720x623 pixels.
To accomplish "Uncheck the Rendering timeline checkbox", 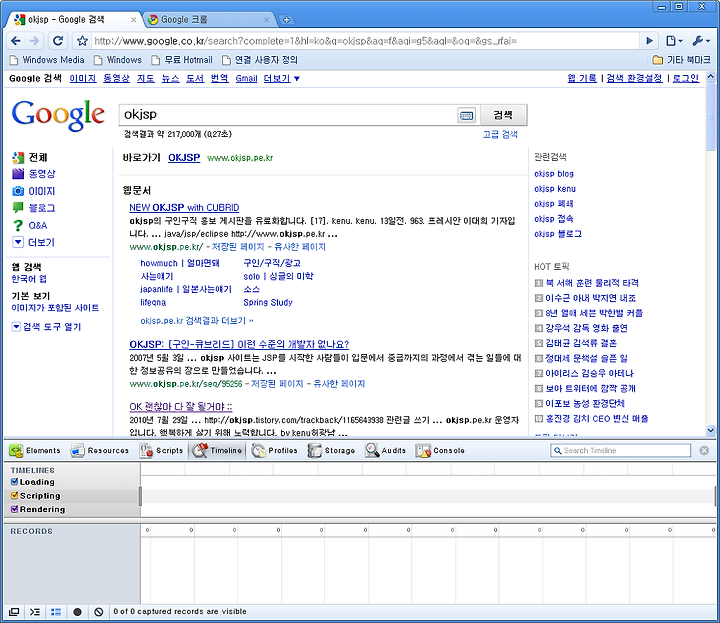I will (14, 509).
